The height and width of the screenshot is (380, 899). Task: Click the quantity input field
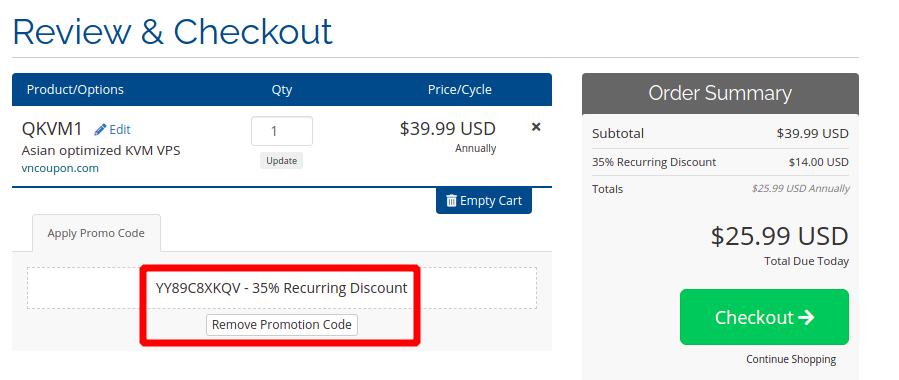tap(282, 131)
